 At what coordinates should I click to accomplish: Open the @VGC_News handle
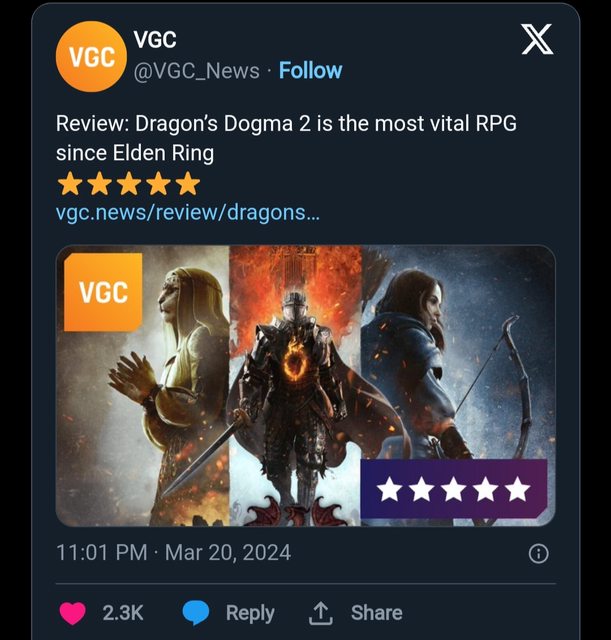(196, 71)
